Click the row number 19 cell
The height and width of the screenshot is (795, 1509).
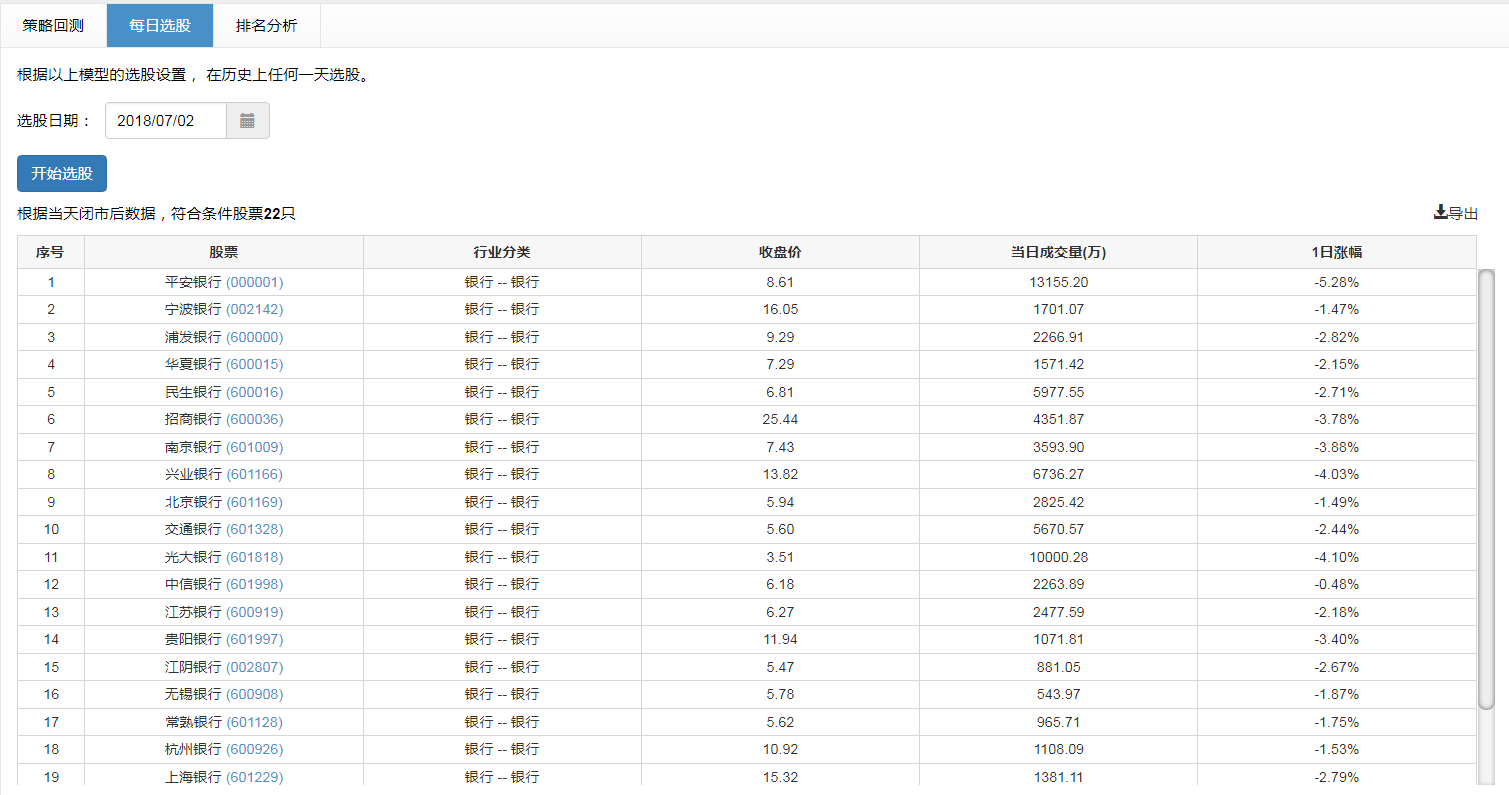[51, 777]
